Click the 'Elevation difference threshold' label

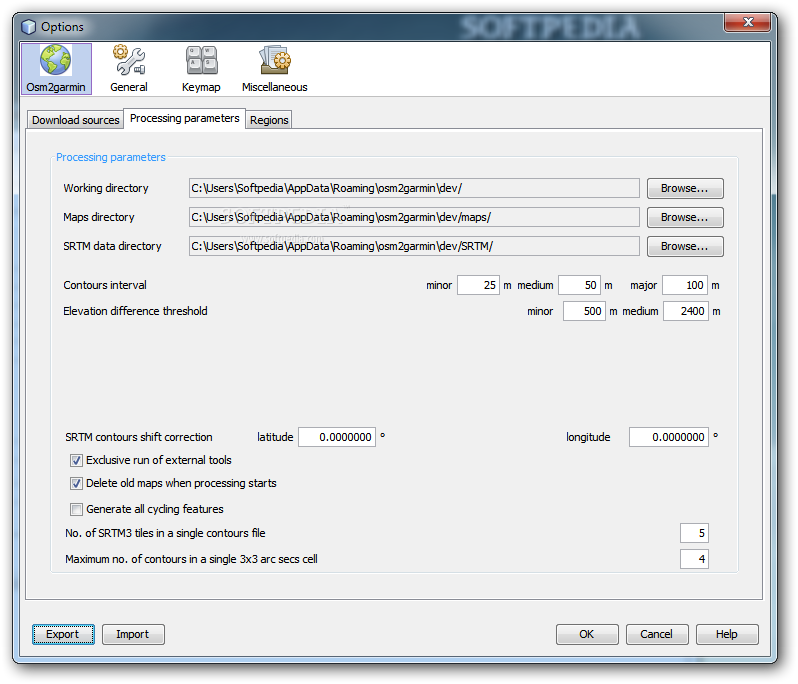pos(135,311)
